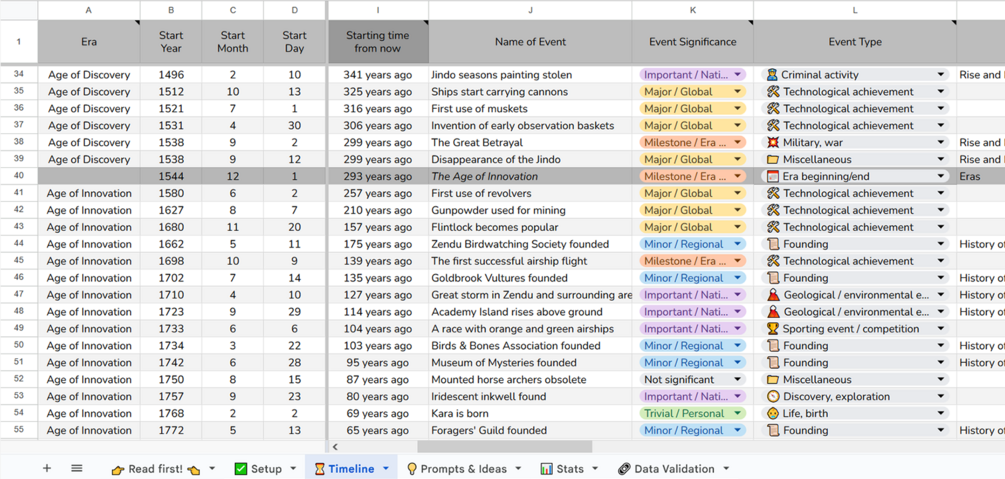The height and width of the screenshot is (479, 1005).
Task: Open the Prompts & Ideas tab
Action: coord(457,469)
